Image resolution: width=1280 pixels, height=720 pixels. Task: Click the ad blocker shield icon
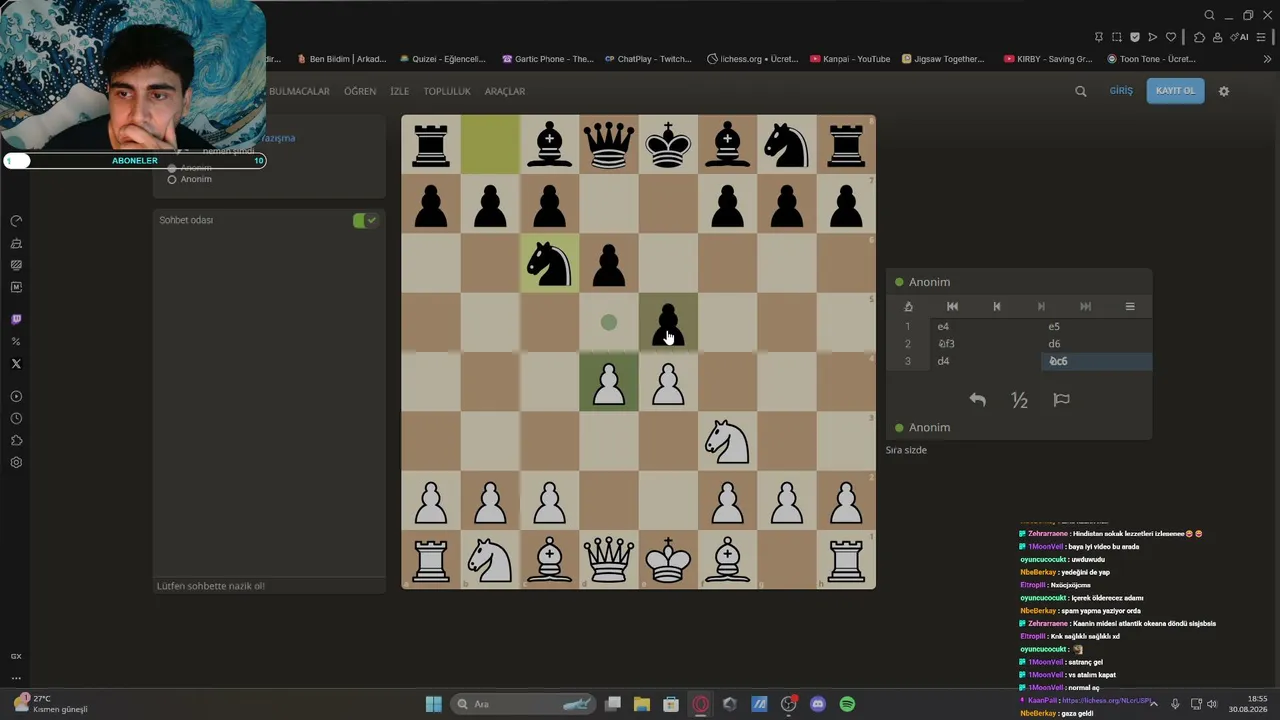[x=1135, y=37]
